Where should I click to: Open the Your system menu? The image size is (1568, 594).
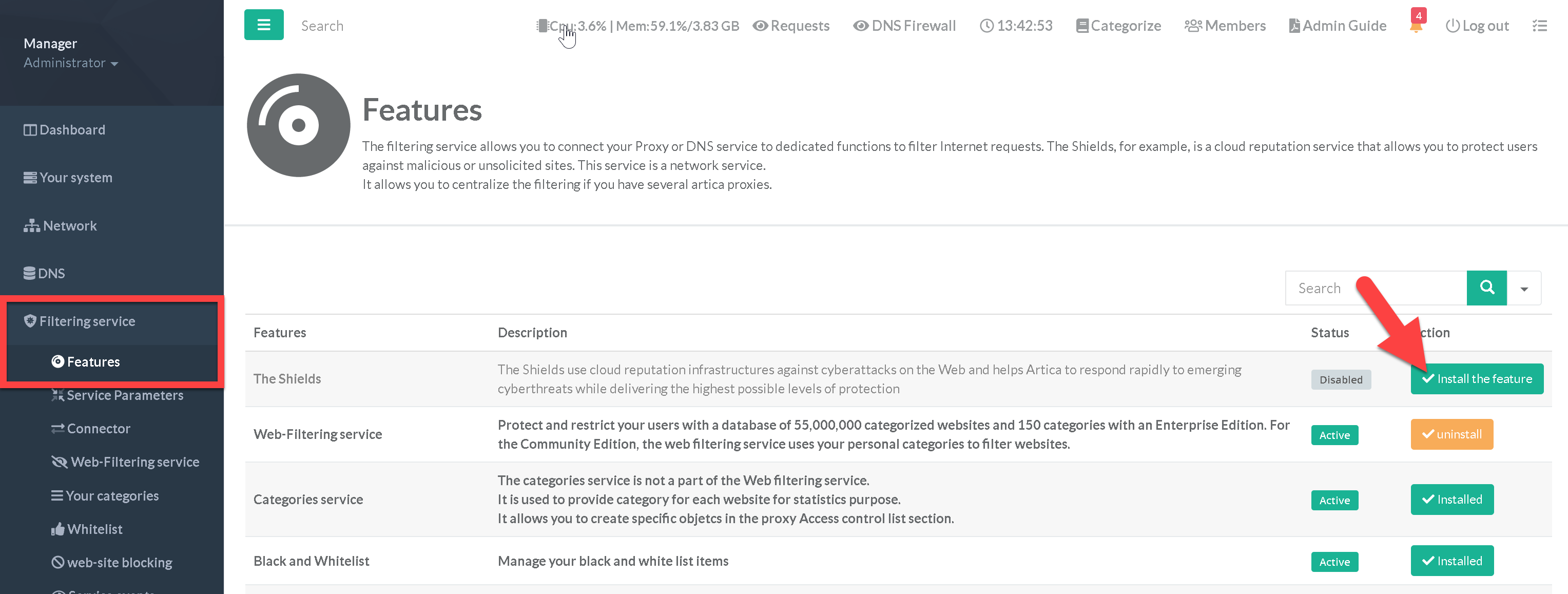pos(68,178)
